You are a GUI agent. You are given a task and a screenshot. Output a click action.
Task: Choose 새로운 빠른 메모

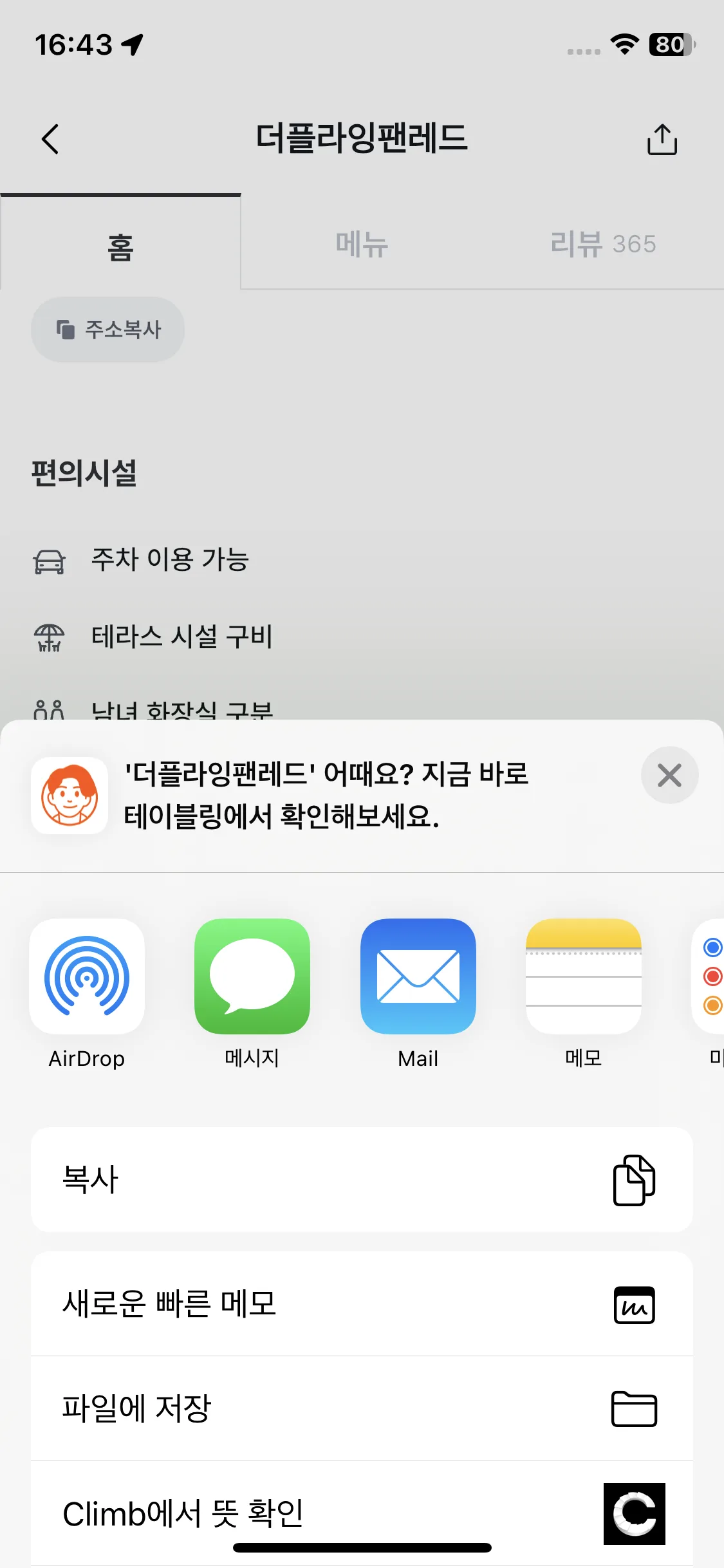coord(362,1304)
